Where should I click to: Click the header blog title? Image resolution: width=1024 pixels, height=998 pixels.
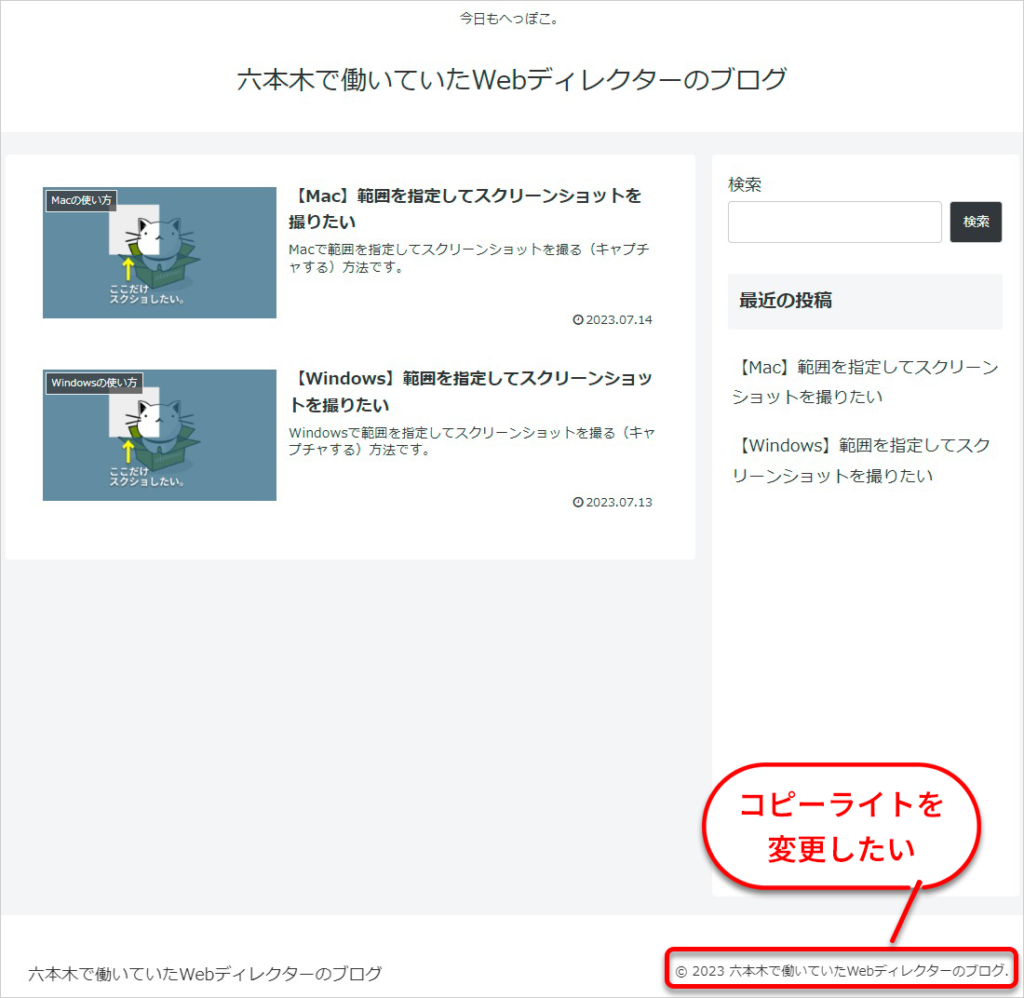pyautogui.click(x=511, y=80)
